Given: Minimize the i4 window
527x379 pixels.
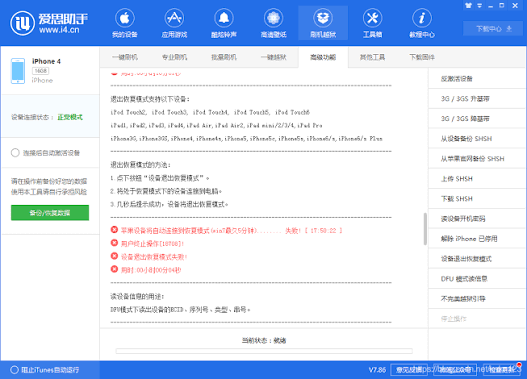Looking at the screenshot, I should (491, 5).
